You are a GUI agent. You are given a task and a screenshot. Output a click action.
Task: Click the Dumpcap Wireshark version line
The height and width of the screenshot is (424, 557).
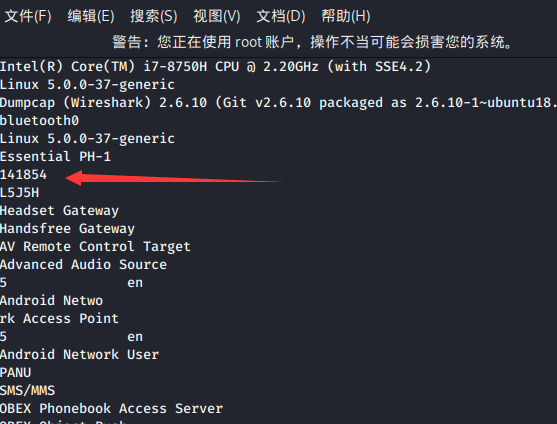click(278, 103)
